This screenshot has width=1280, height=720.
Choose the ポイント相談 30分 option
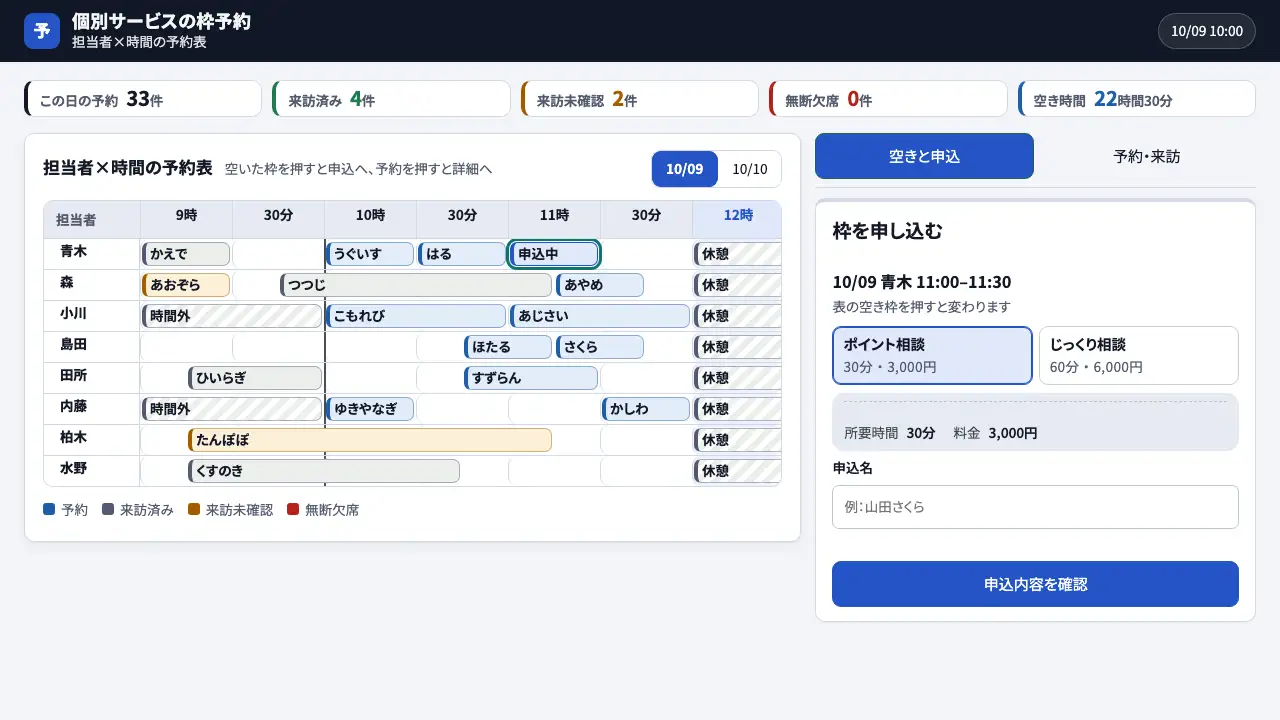click(932, 355)
